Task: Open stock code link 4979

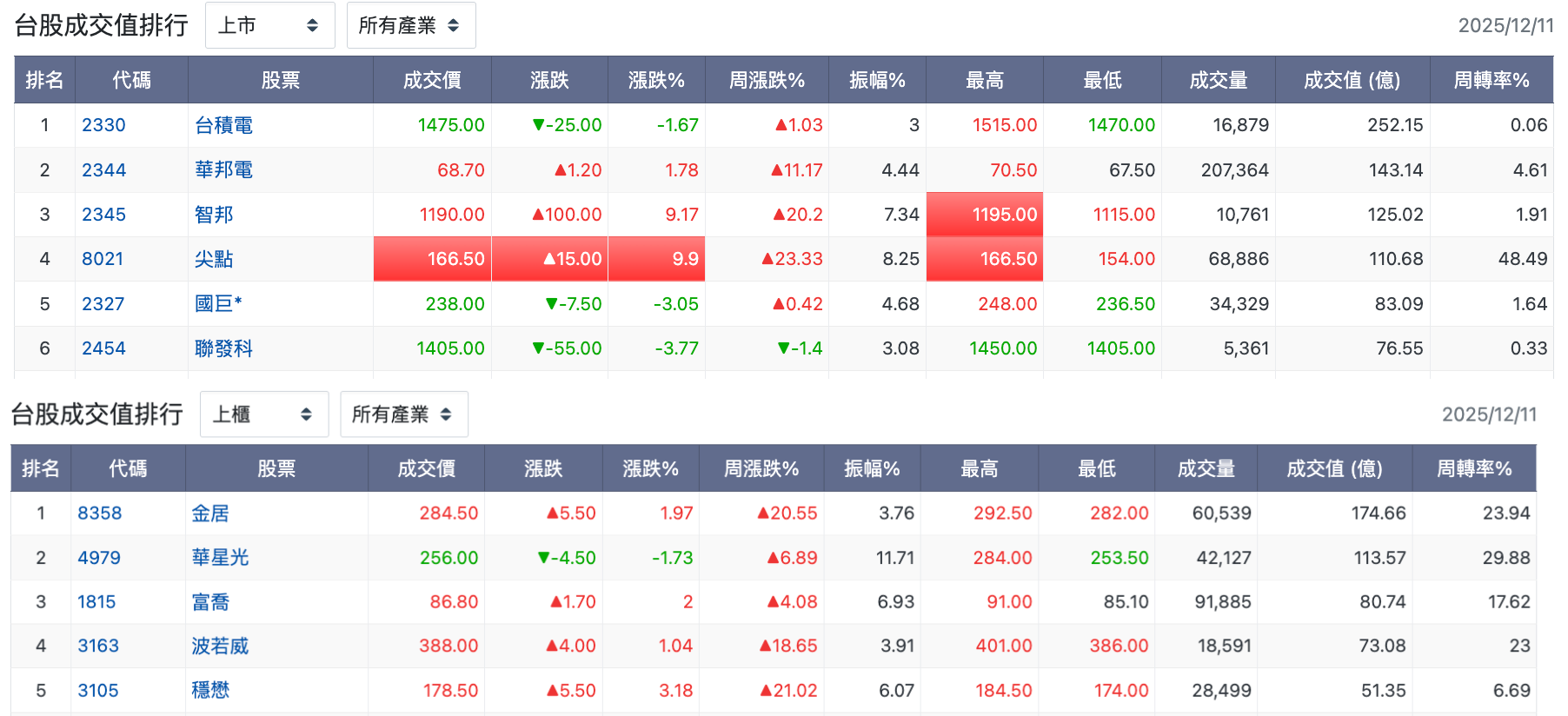Action: [99, 558]
